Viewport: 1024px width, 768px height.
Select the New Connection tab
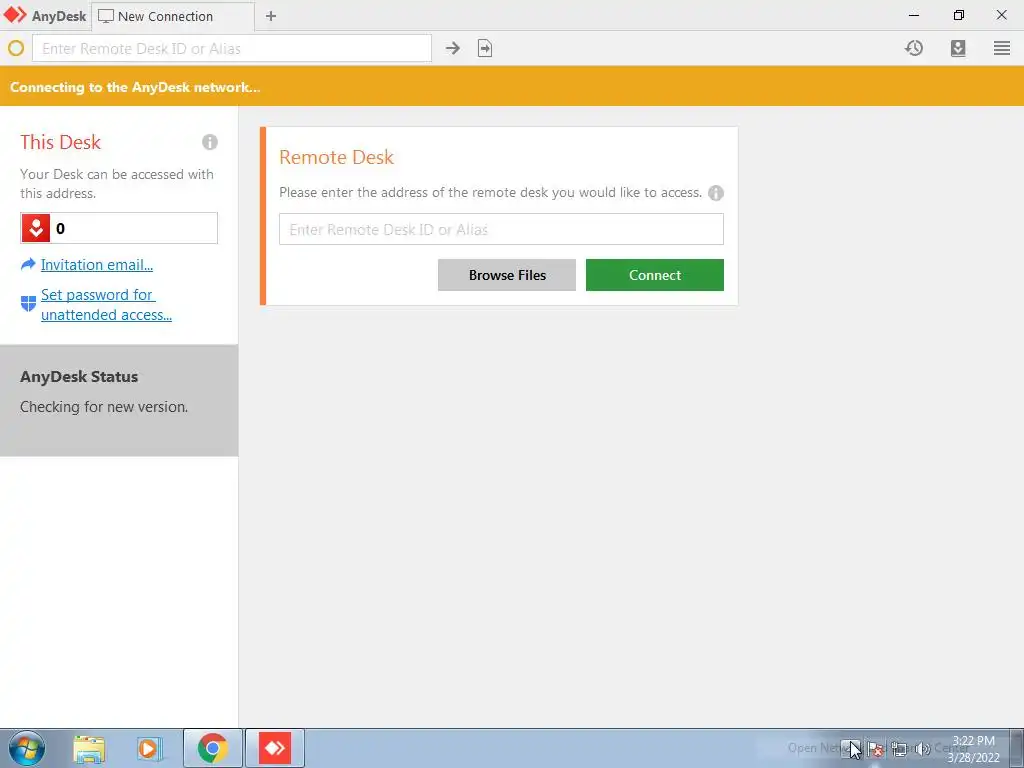pos(173,16)
